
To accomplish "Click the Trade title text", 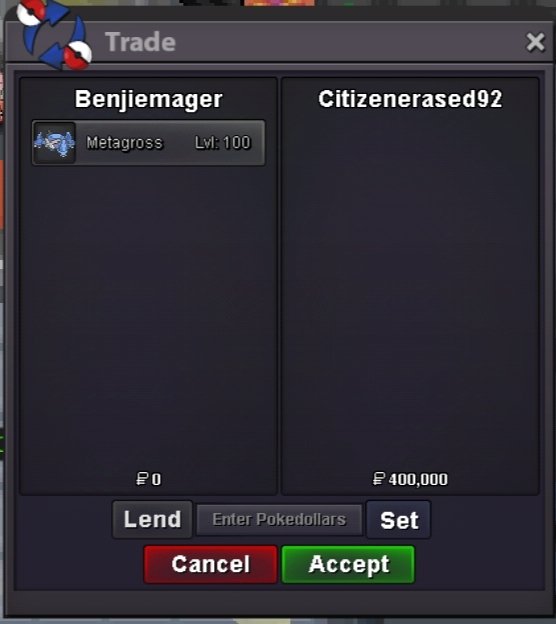I will pyautogui.click(x=140, y=42).
